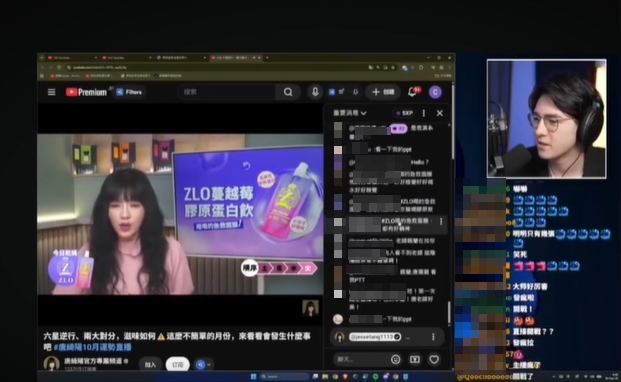Close the live chat panel

click(440, 113)
